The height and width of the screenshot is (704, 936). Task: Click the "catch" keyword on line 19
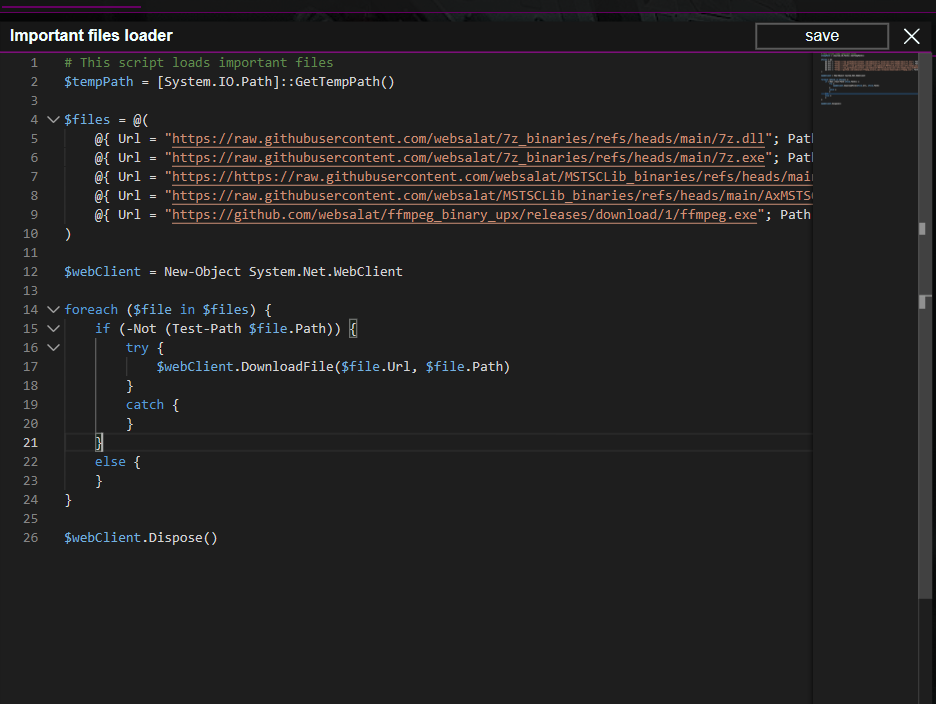145,405
